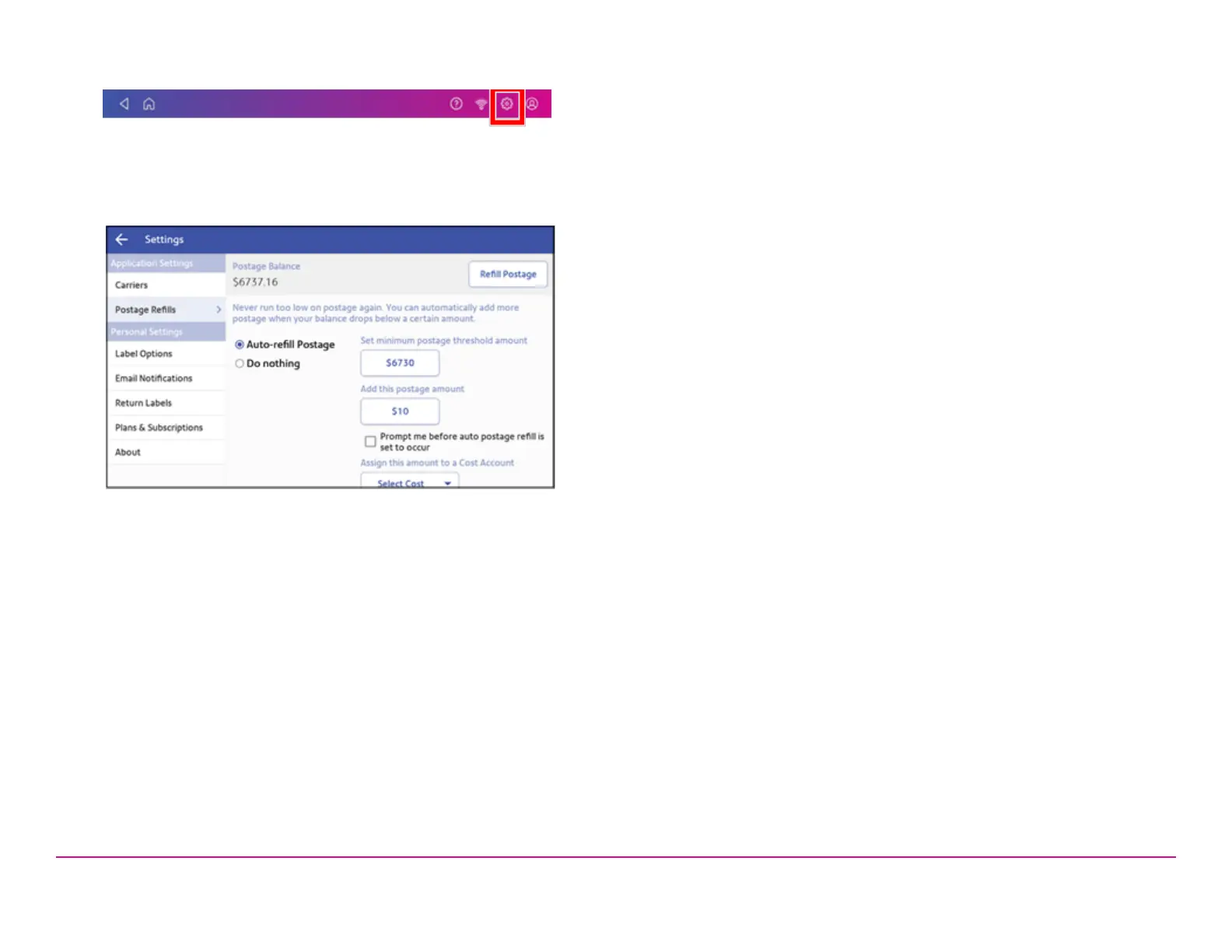Open the settings gear icon
Screen dimensions: 1232x952
click(x=507, y=103)
